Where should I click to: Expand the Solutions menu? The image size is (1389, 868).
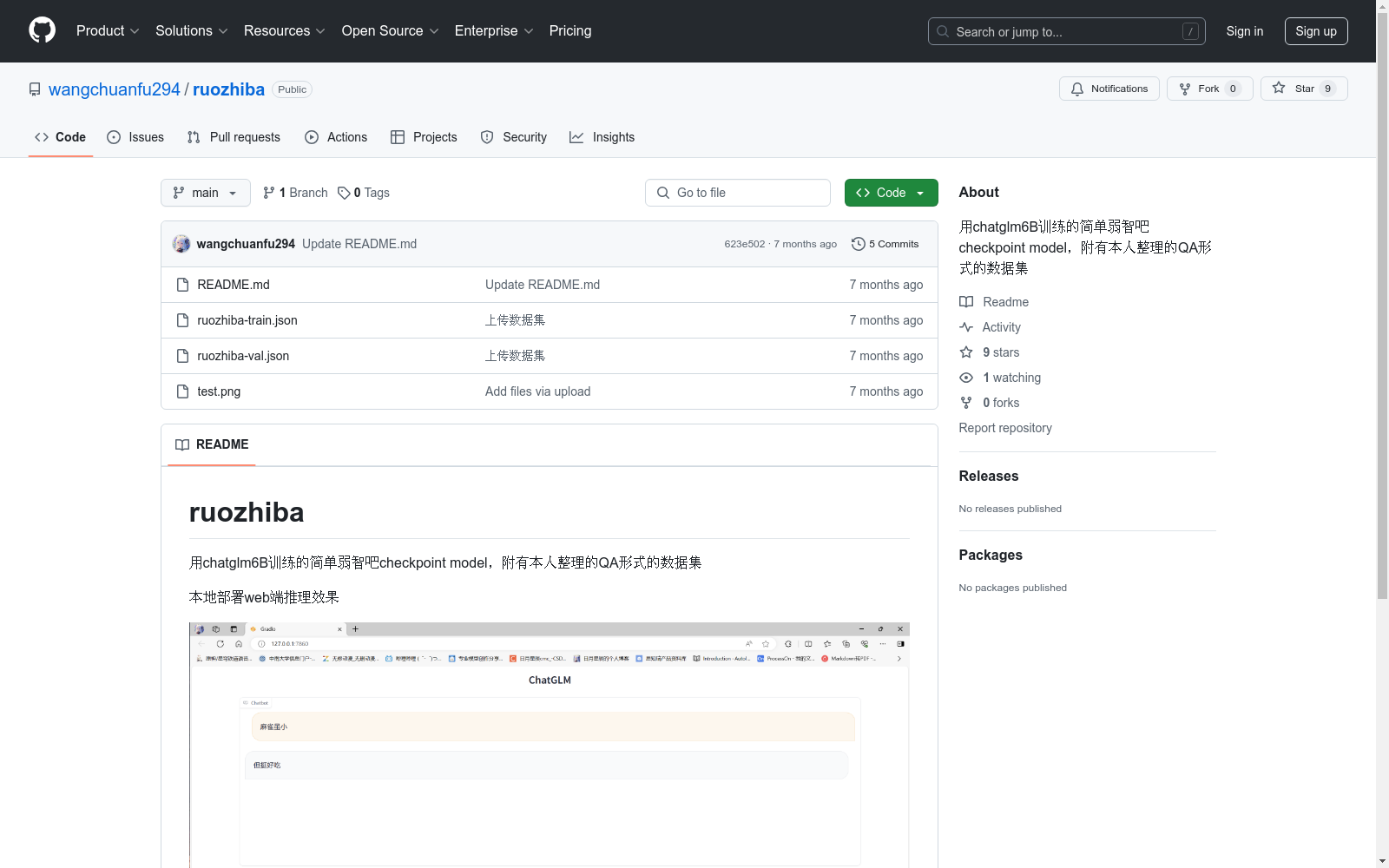192,31
